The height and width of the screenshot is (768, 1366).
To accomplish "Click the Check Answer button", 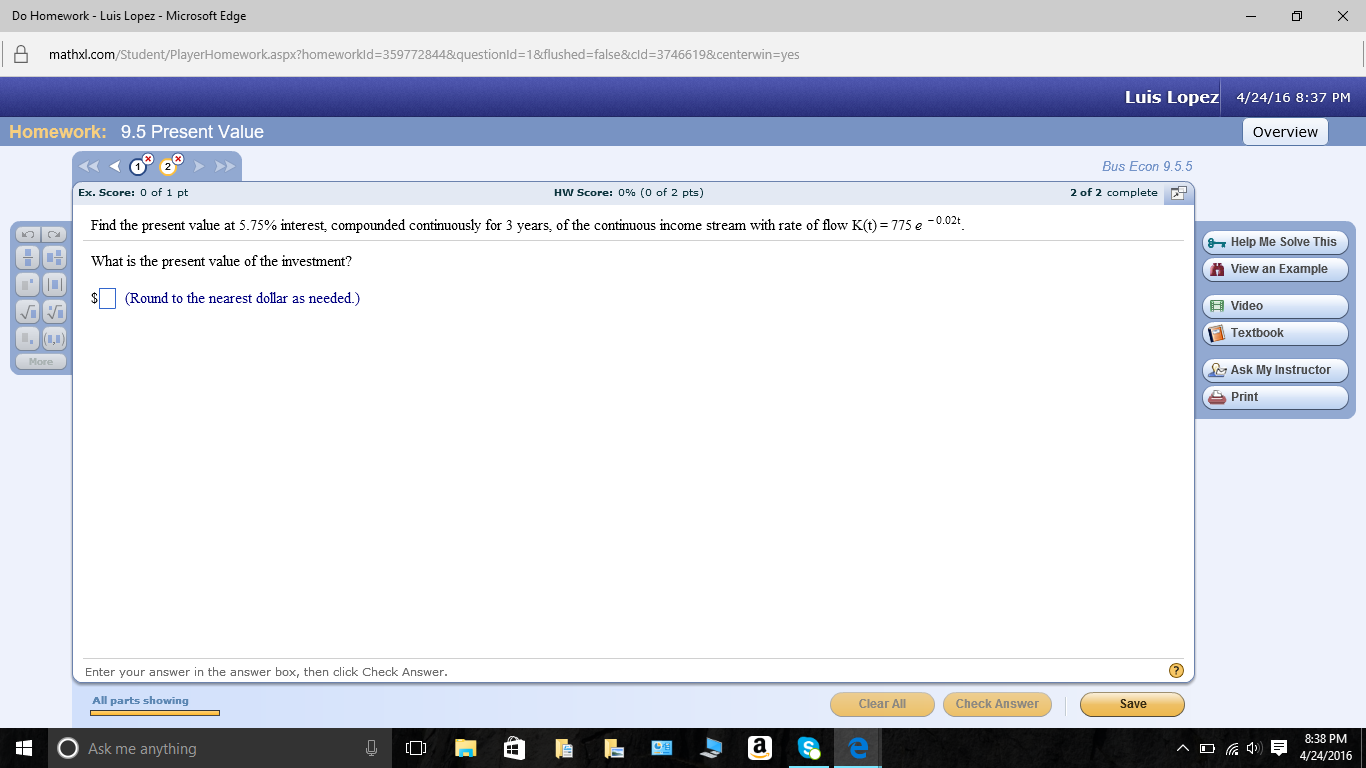I will [x=997, y=704].
